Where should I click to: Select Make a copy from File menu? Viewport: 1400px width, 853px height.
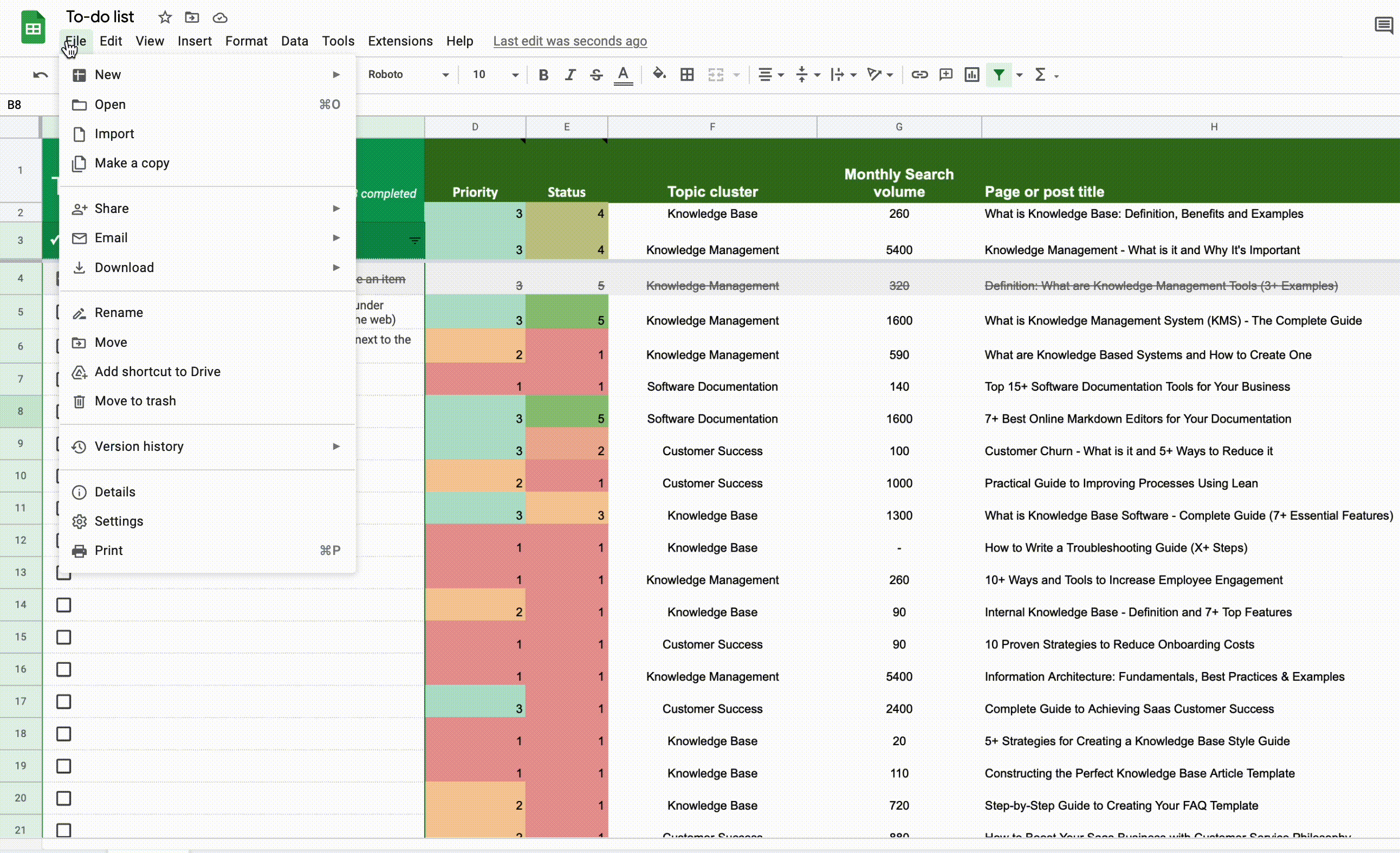coord(132,163)
